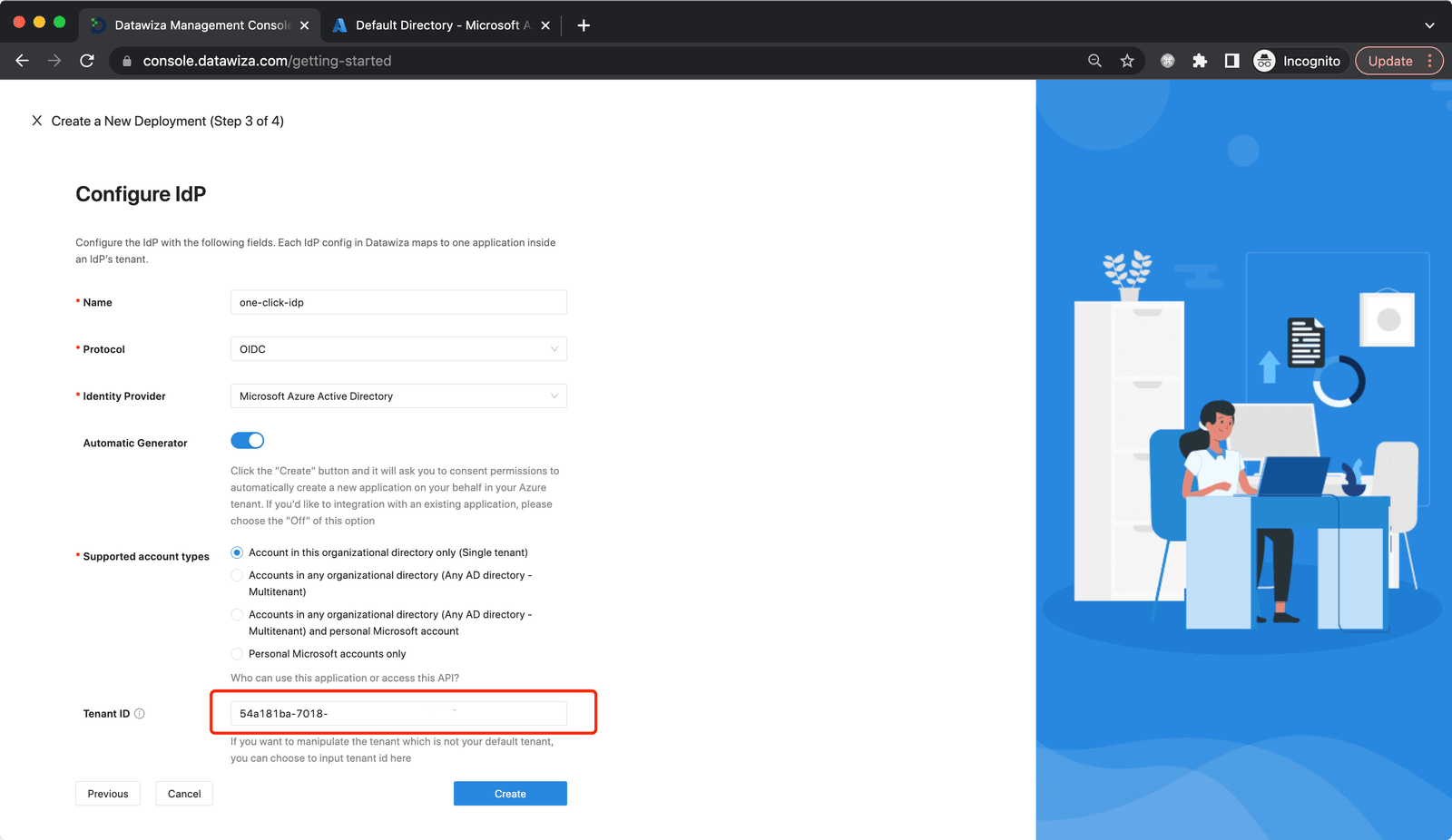
Task: Close the Datawiza Management Console tab
Action: (x=304, y=25)
